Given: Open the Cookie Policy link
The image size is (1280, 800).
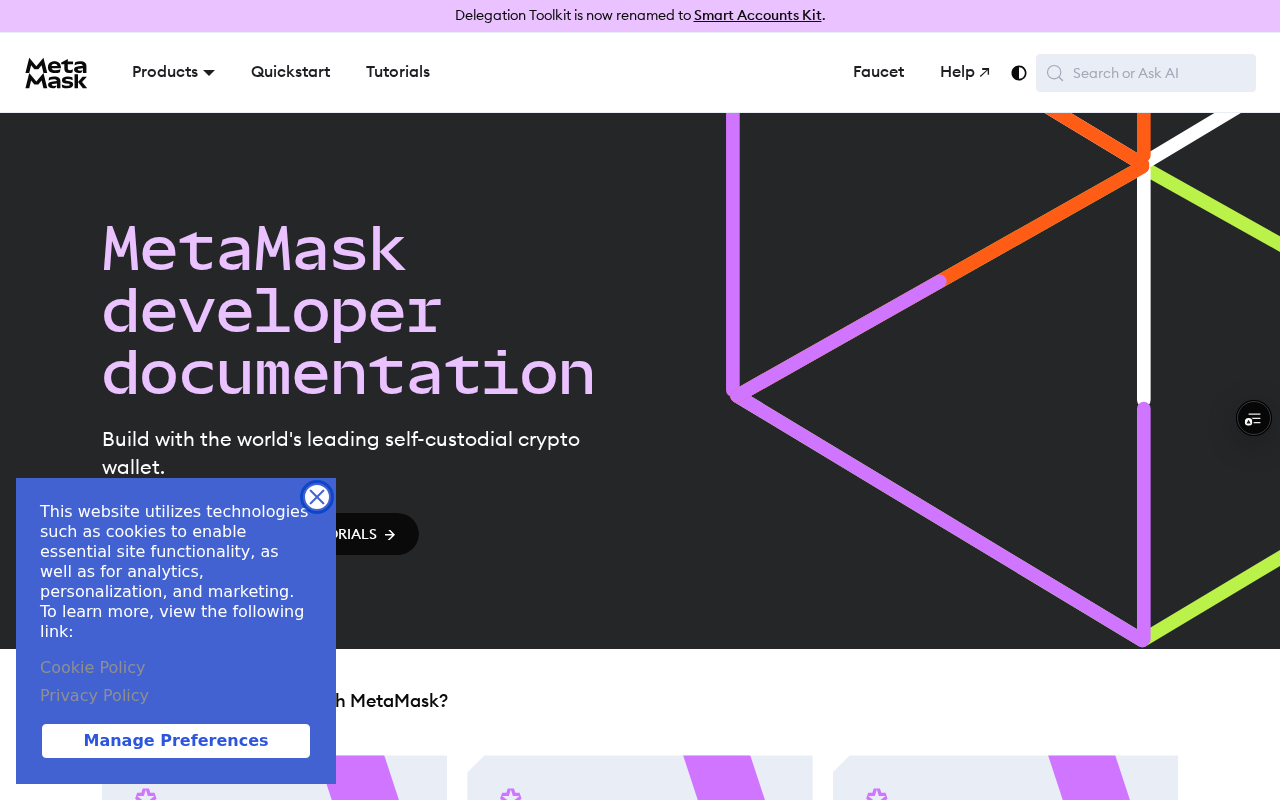Looking at the screenshot, I should click(93, 667).
